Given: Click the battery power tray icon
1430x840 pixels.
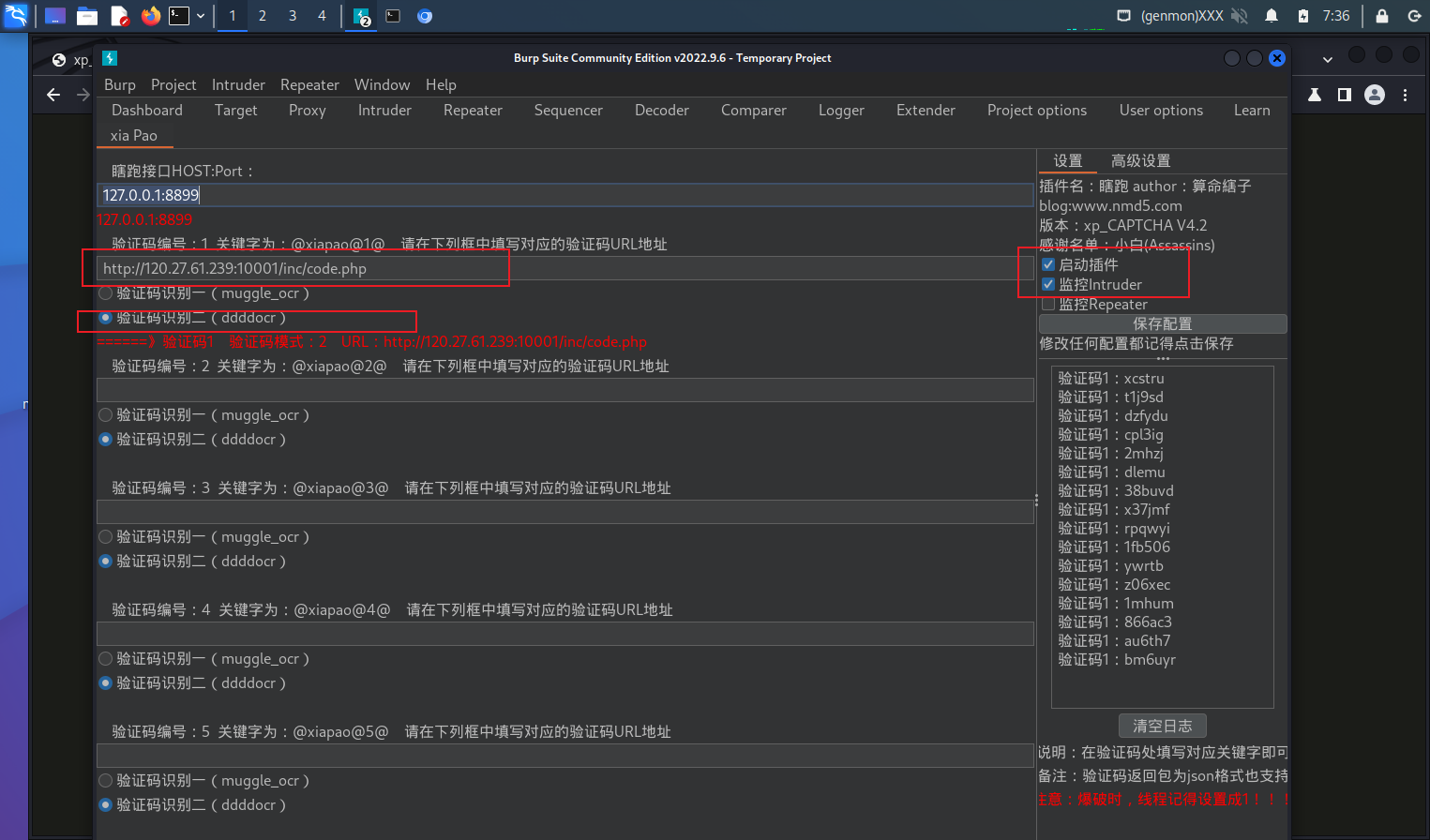Looking at the screenshot, I should (x=1303, y=16).
